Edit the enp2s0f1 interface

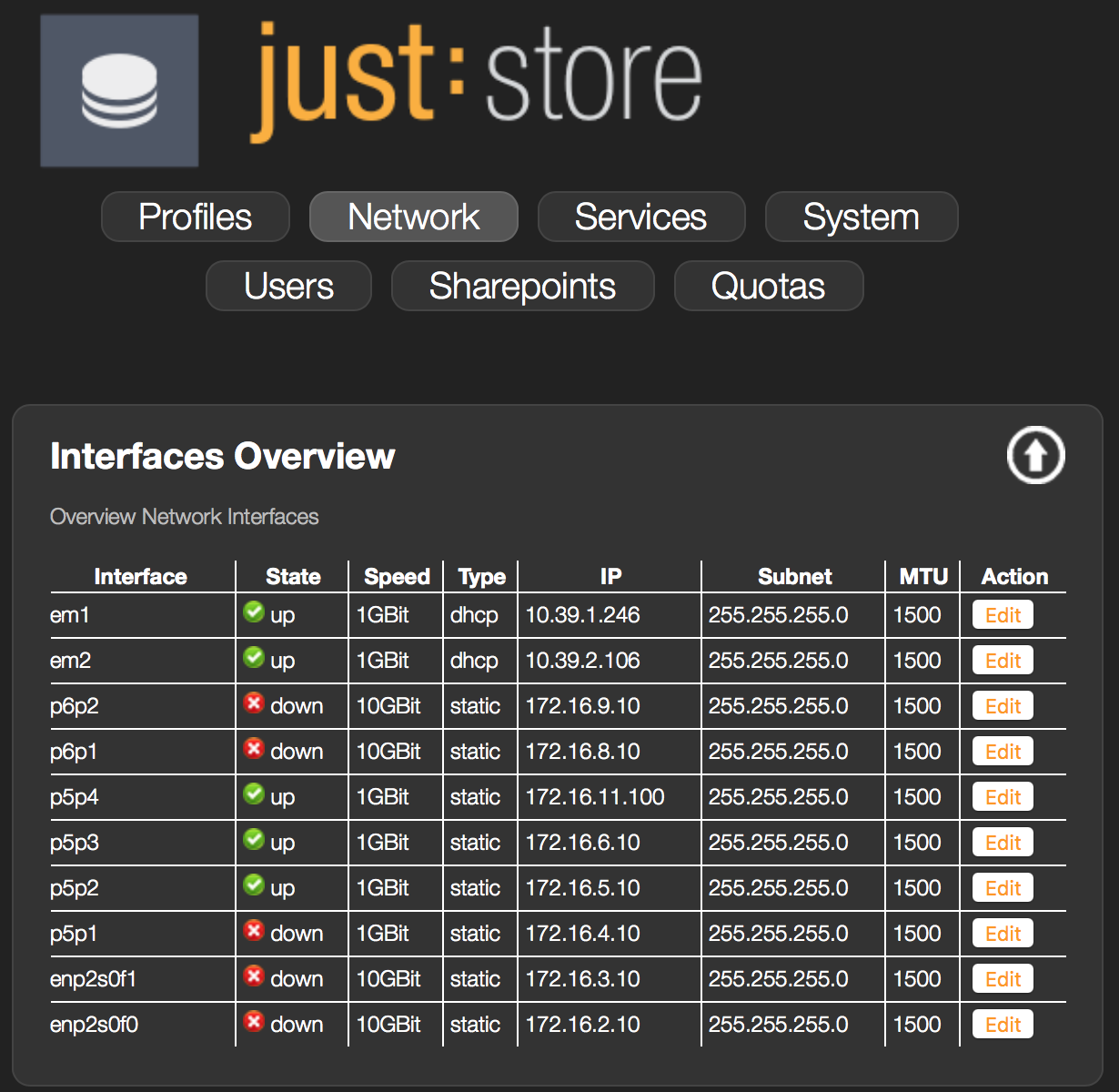1003,979
